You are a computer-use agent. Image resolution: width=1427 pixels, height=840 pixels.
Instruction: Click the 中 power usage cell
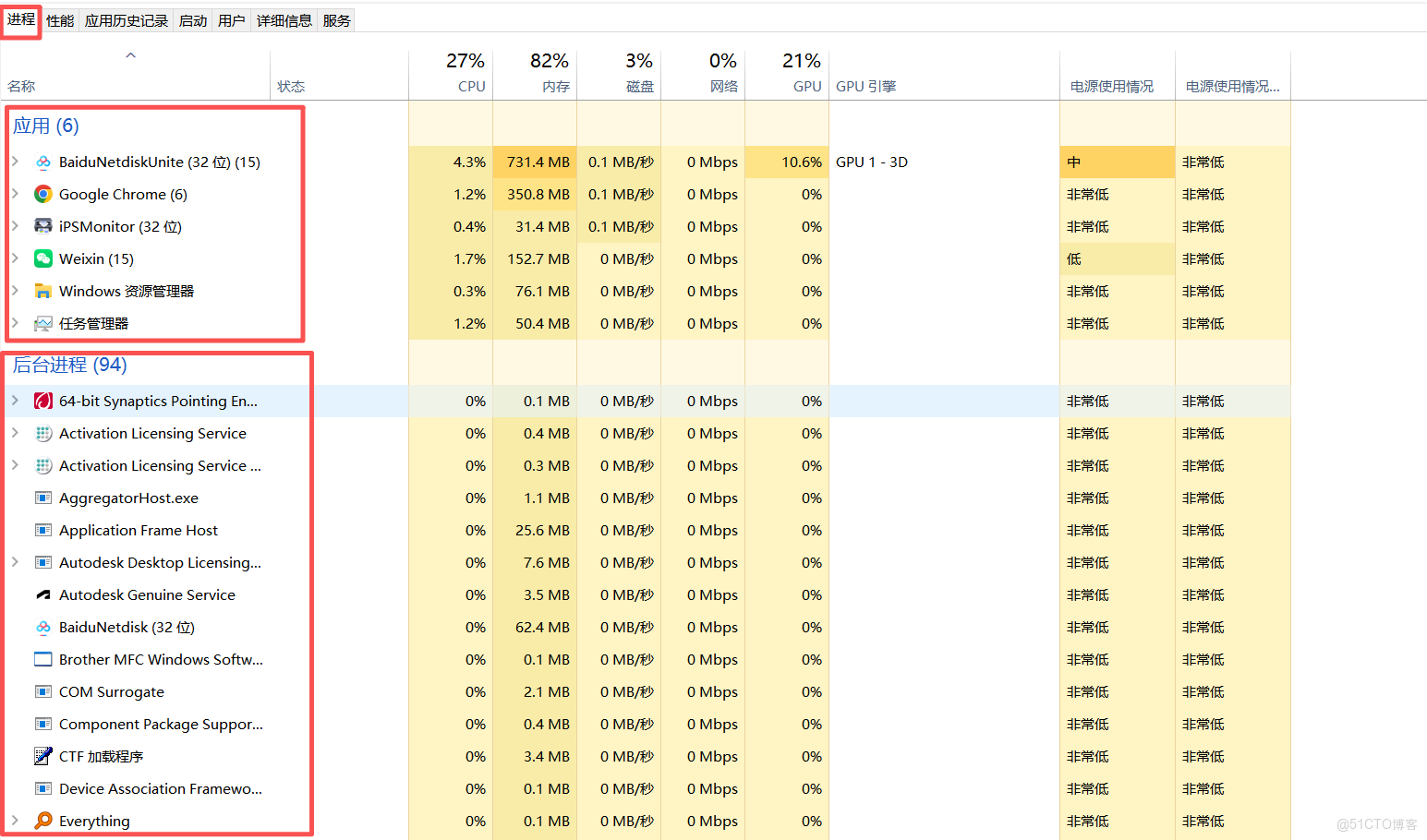pos(1118,162)
